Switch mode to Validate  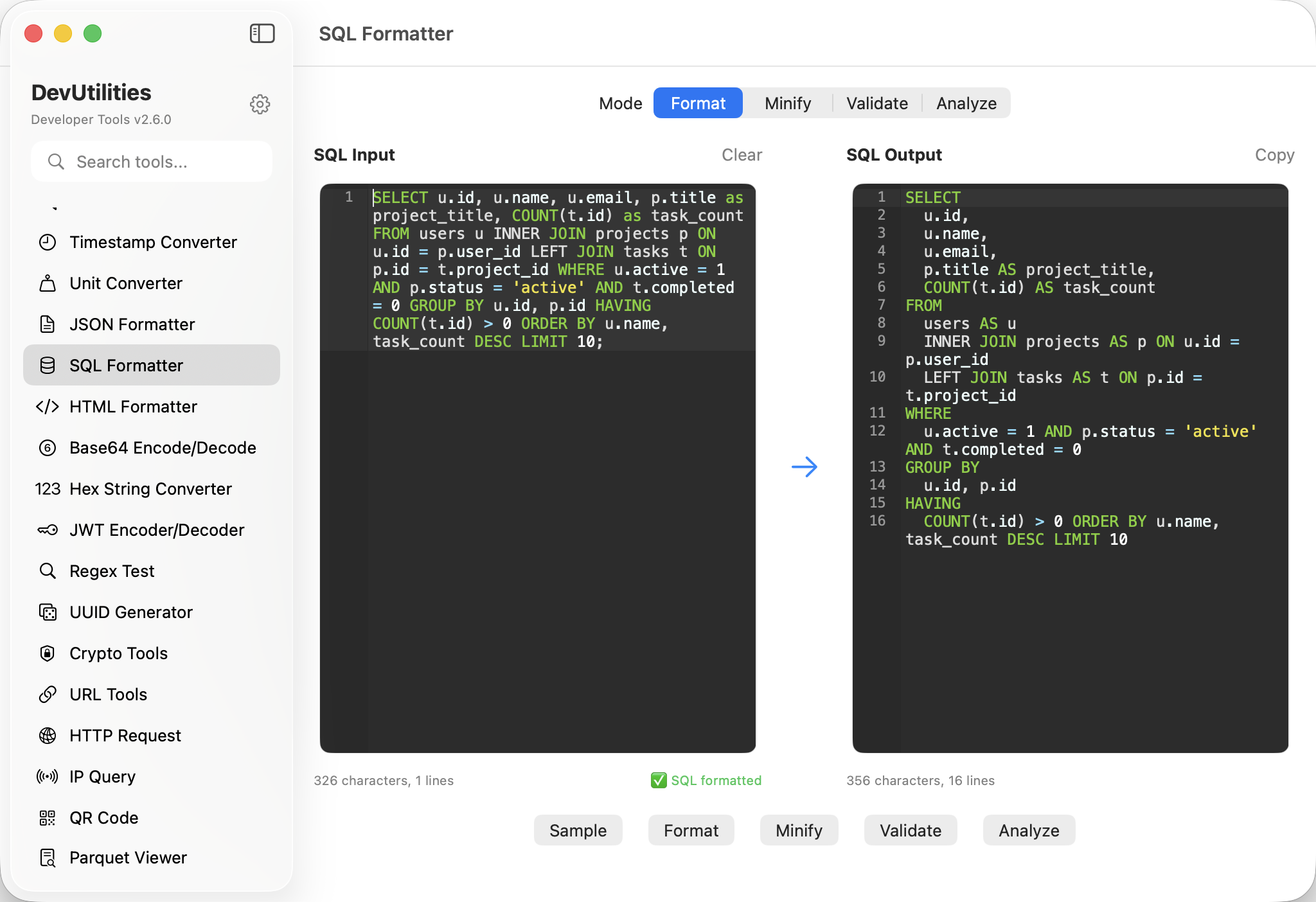(876, 103)
